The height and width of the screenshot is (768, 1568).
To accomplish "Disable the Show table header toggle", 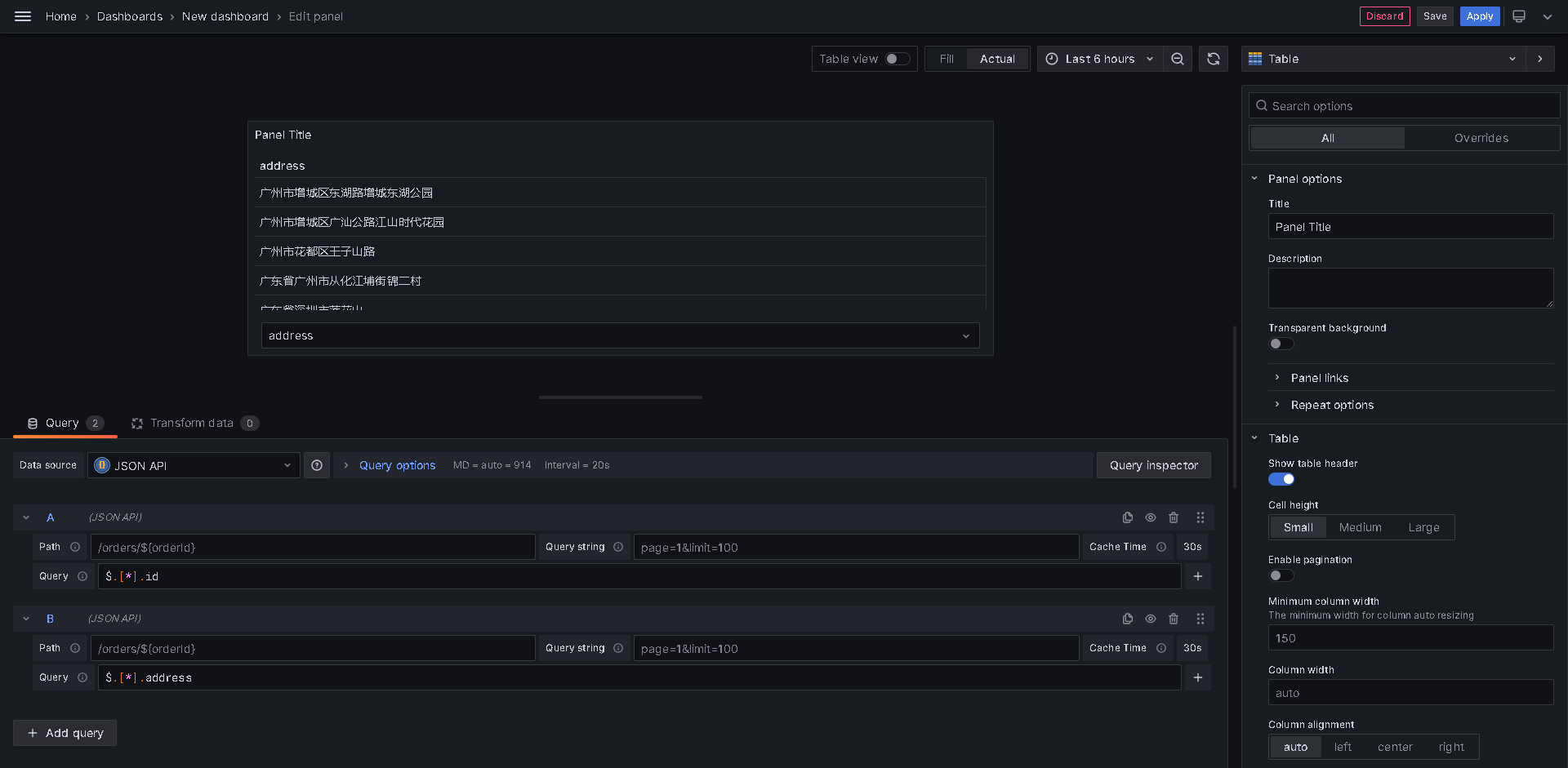I will click(1281, 479).
